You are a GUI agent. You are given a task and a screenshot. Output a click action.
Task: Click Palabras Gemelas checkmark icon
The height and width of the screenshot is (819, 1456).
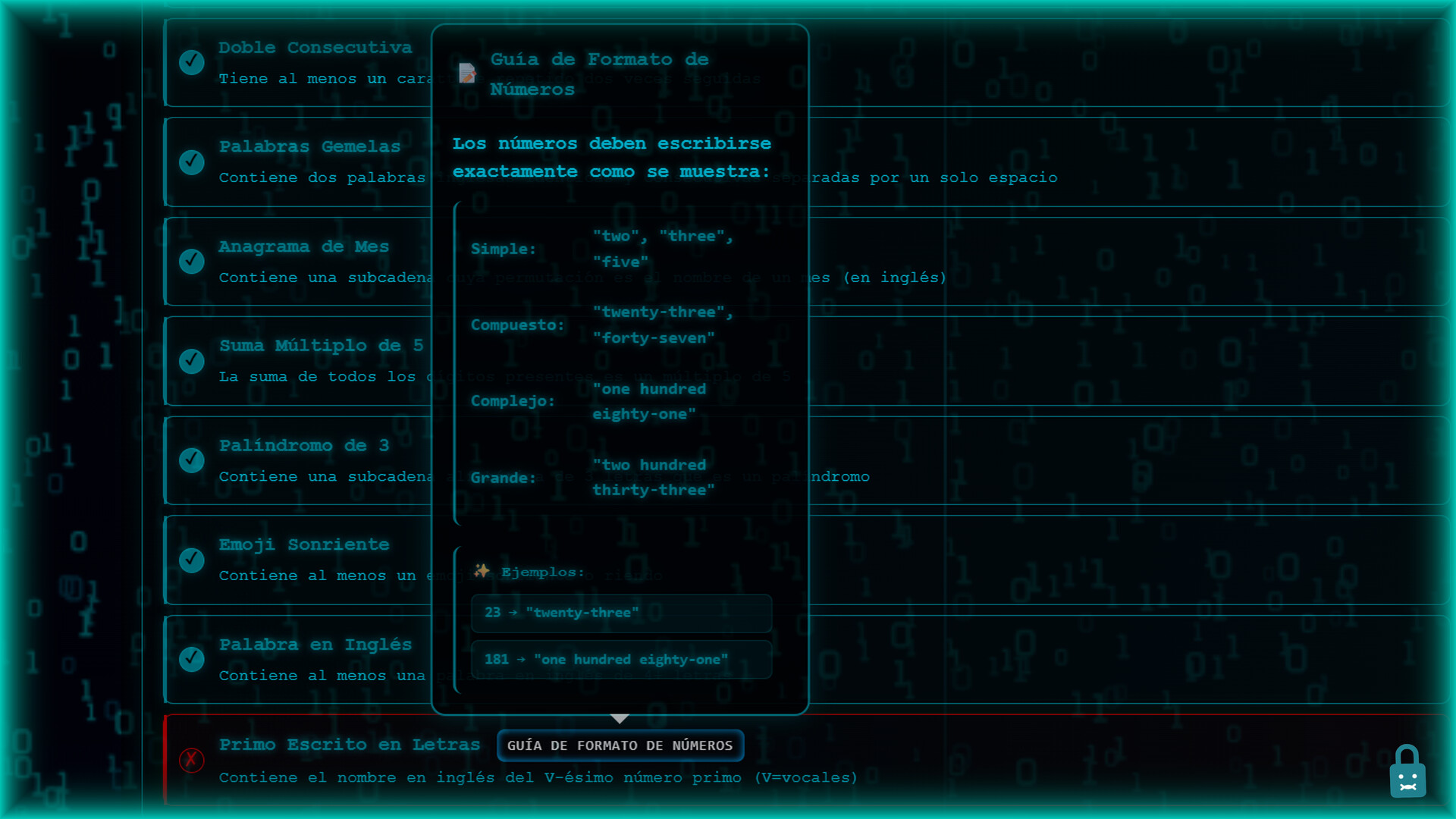click(x=191, y=162)
